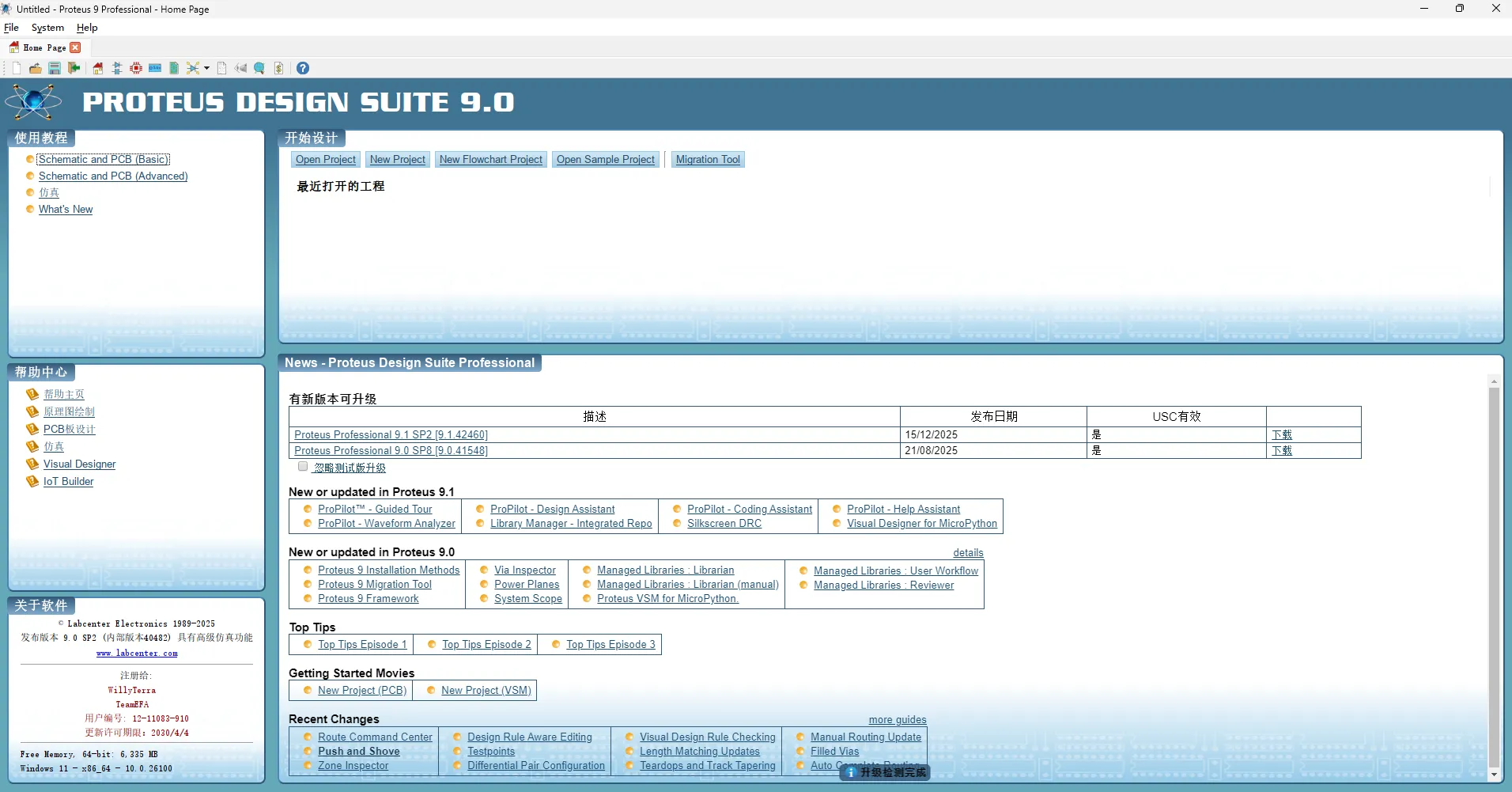Viewport: 1512px width, 792px height.
Task: Open ProPilot - Waveform Analyzer link
Action: click(387, 523)
